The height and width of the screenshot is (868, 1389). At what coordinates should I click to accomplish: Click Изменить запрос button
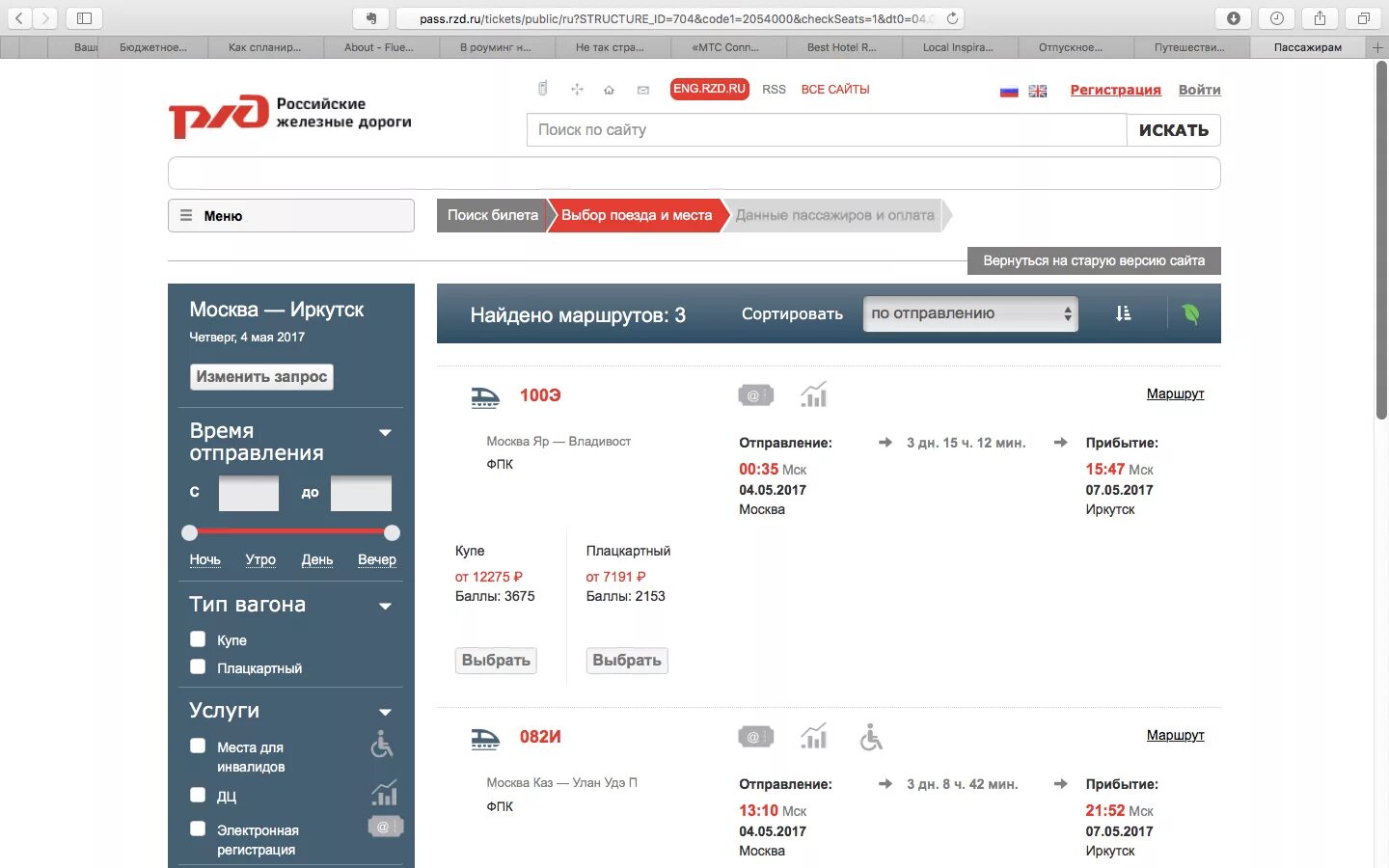(261, 376)
